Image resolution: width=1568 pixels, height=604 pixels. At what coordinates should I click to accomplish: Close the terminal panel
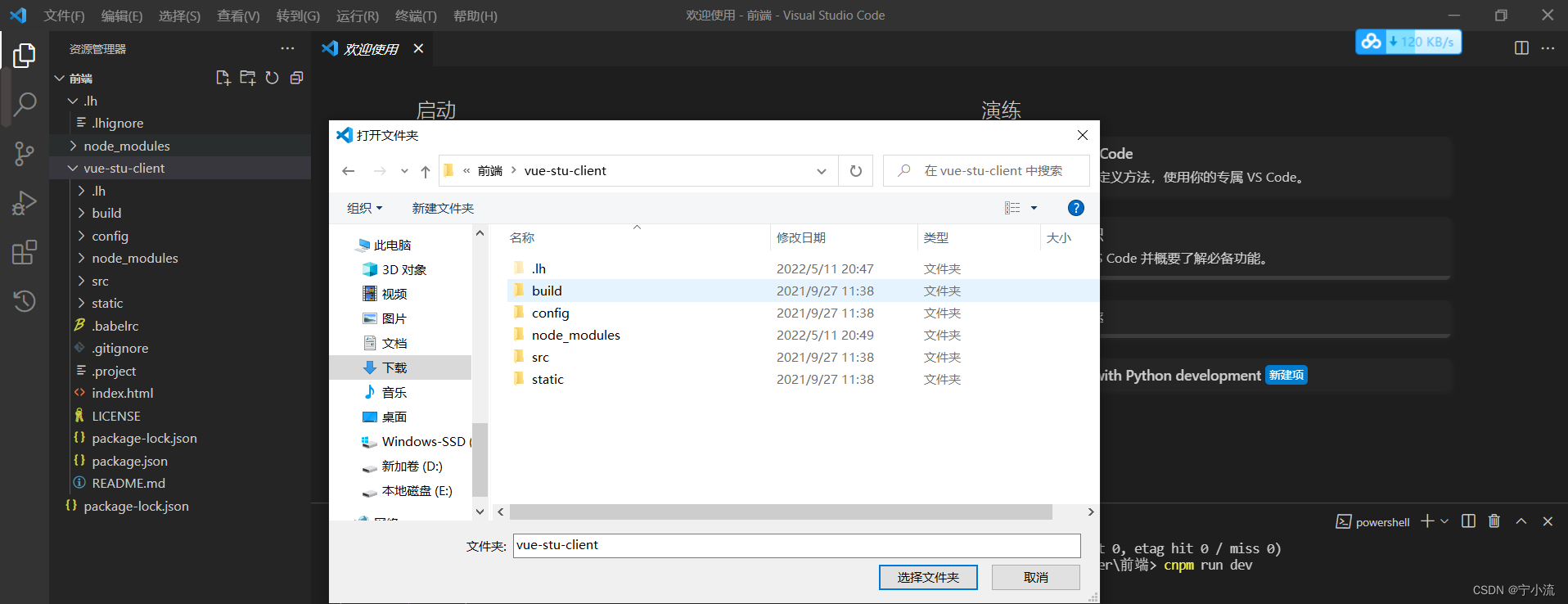coord(1548,521)
